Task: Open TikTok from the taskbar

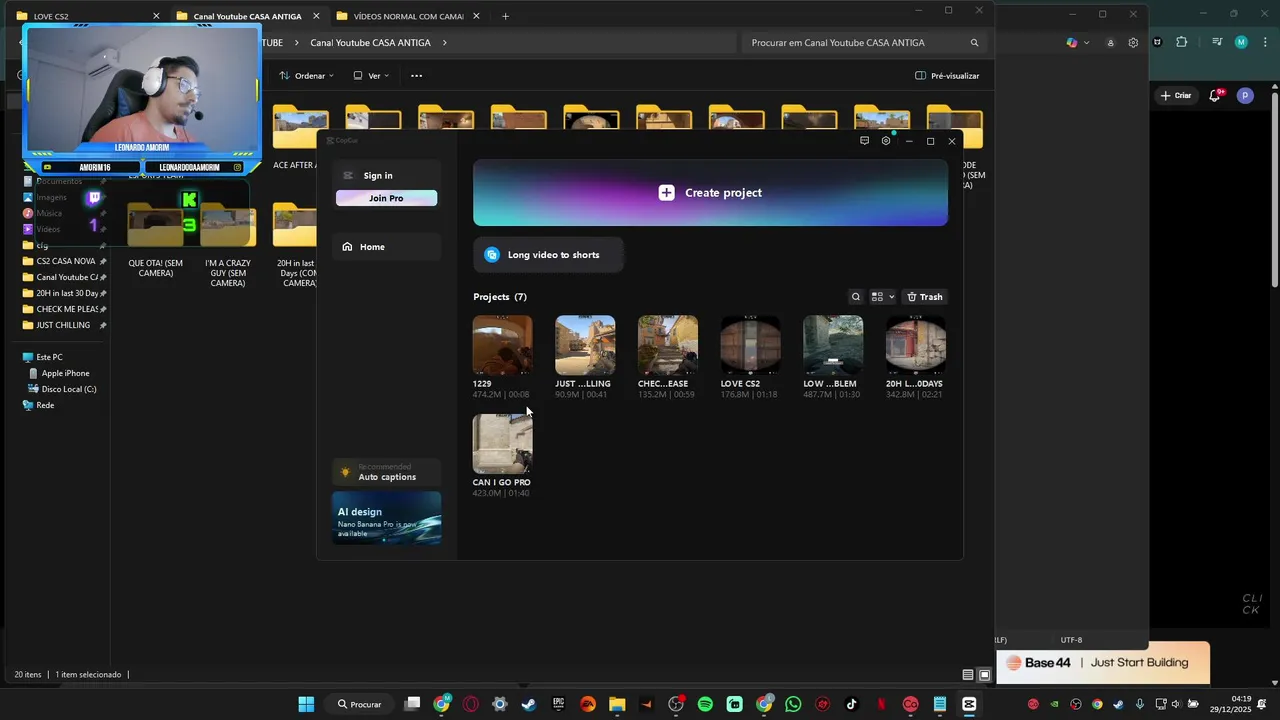Action: click(x=851, y=704)
